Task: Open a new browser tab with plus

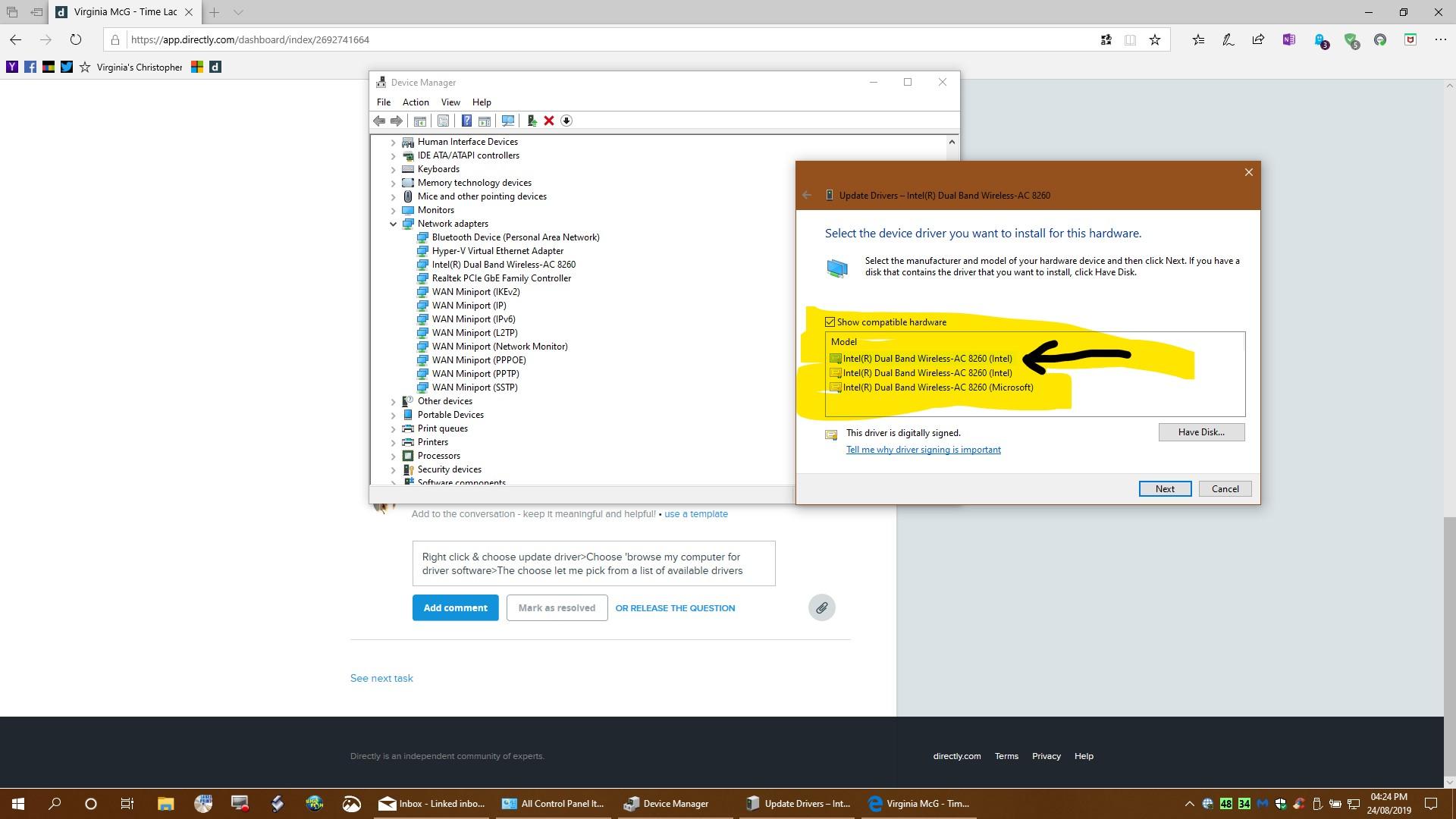Action: click(215, 12)
